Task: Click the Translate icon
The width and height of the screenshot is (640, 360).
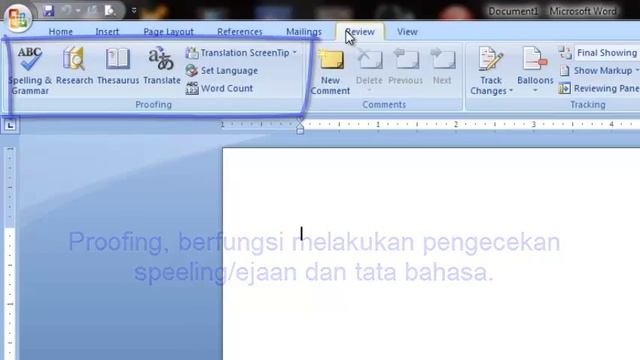Action: pyautogui.click(x=162, y=59)
